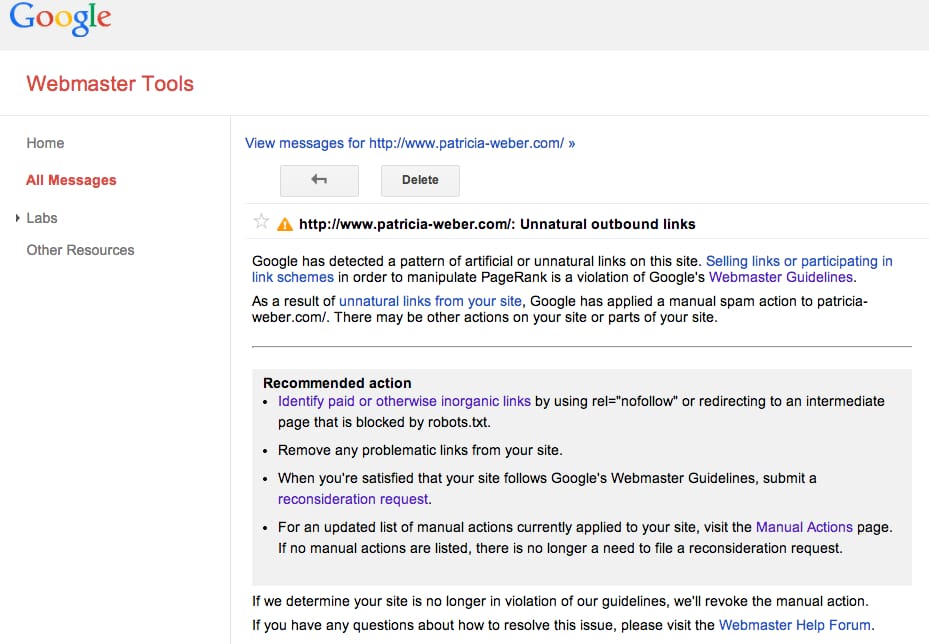Viewport: 929px width, 644px height.
Task: Select All Messages in sidebar
Action: [71, 180]
